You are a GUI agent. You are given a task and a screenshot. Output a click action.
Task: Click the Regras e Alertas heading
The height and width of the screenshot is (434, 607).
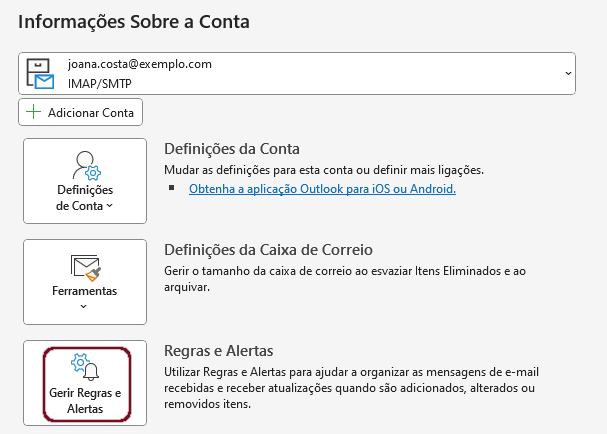pos(219,351)
